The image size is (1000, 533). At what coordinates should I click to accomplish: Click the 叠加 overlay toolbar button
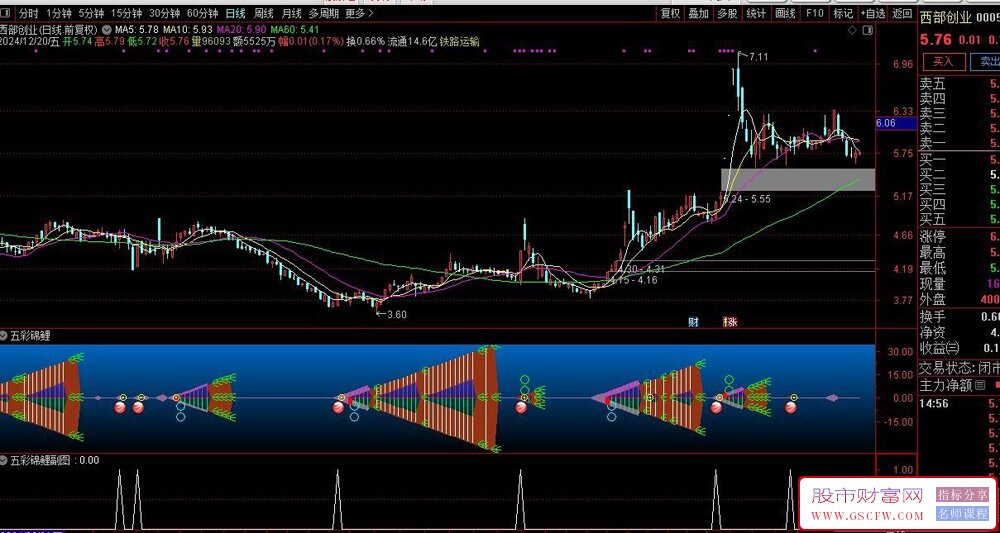[698, 13]
